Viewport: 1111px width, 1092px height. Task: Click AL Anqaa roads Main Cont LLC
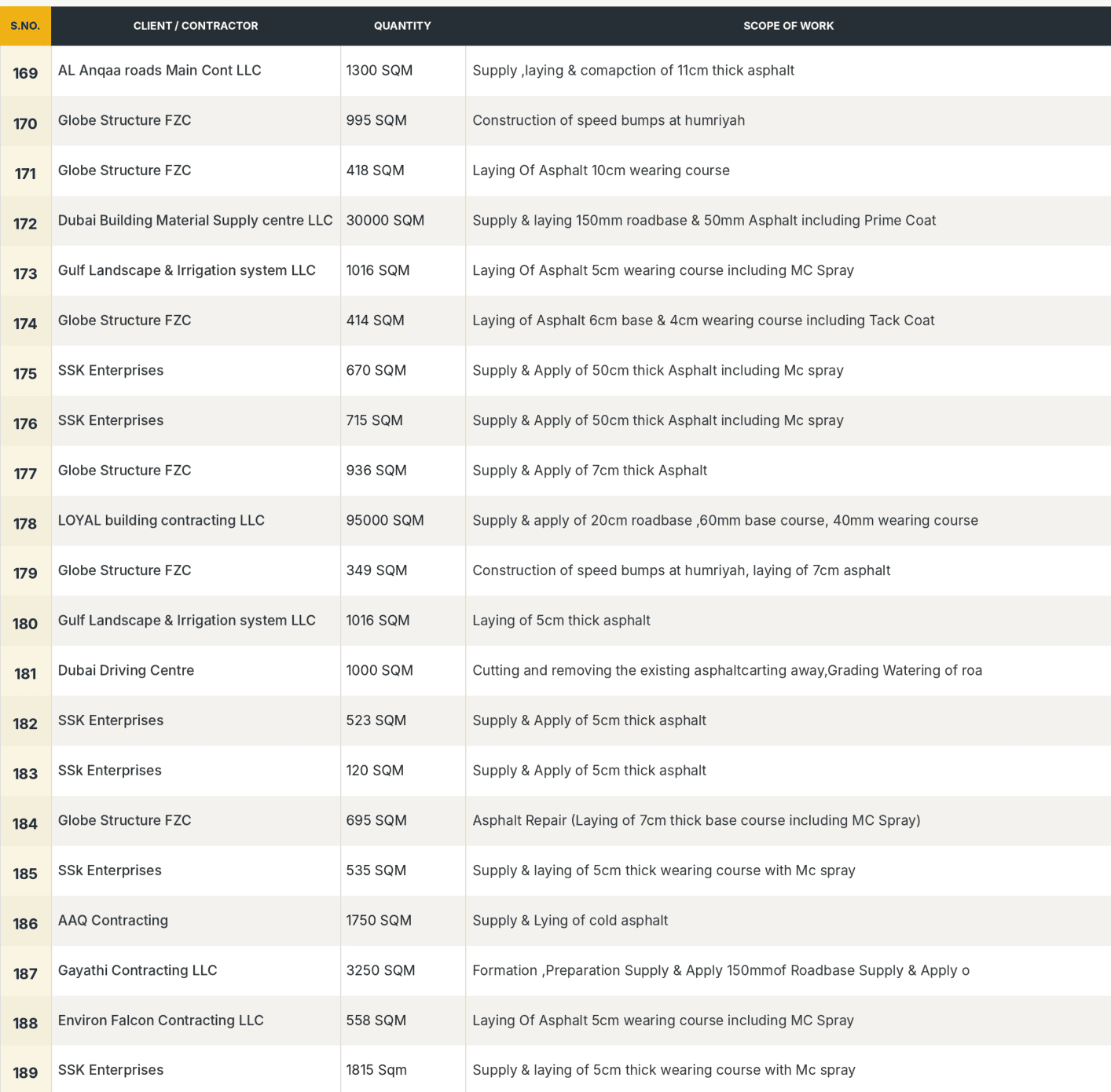(x=159, y=71)
